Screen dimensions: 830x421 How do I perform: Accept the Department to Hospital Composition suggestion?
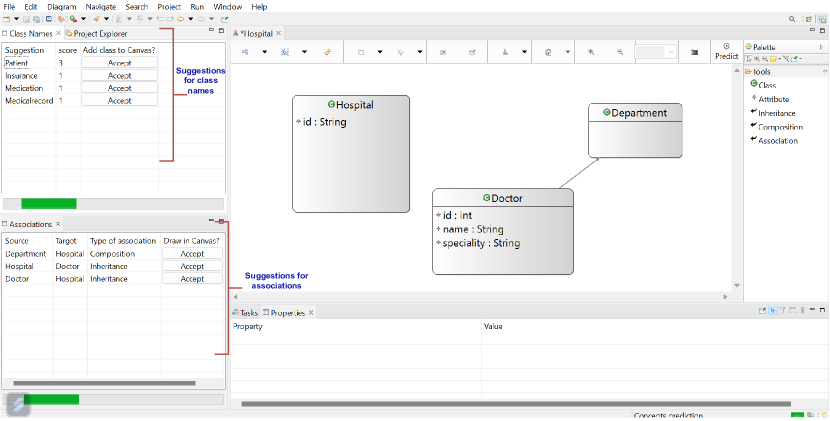(192, 254)
